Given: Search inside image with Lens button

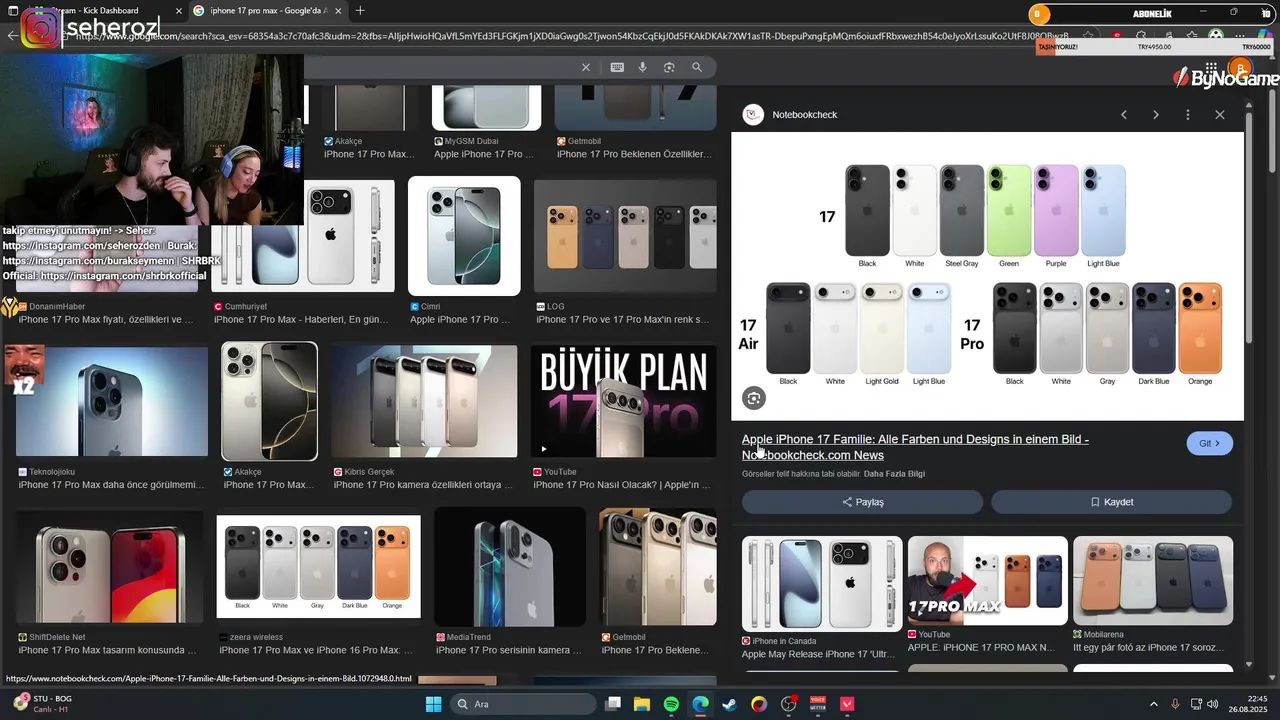Looking at the screenshot, I should click(x=754, y=398).
